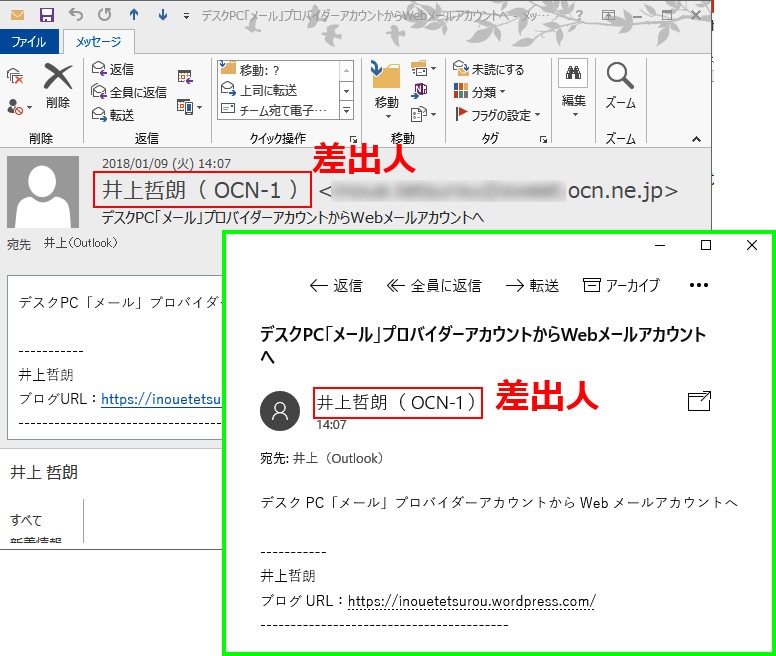Click the ignore conversation icon

(15, 77)
